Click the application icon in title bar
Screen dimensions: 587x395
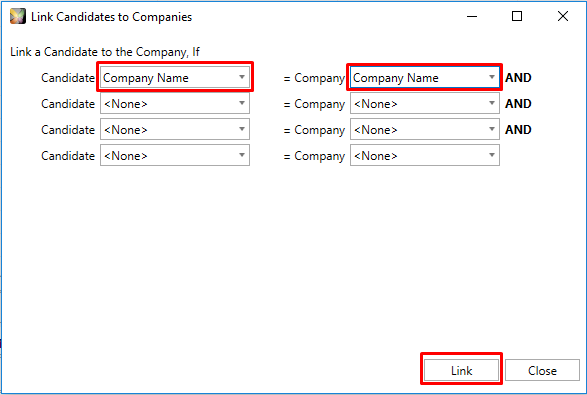click(18, 16)
